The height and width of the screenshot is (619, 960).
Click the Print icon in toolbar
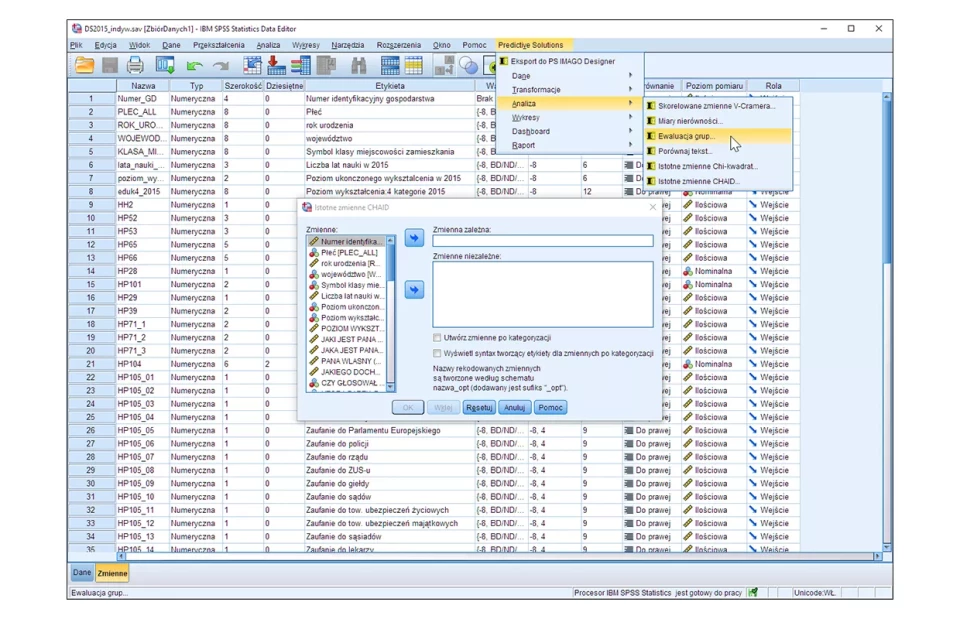[135, 66]
